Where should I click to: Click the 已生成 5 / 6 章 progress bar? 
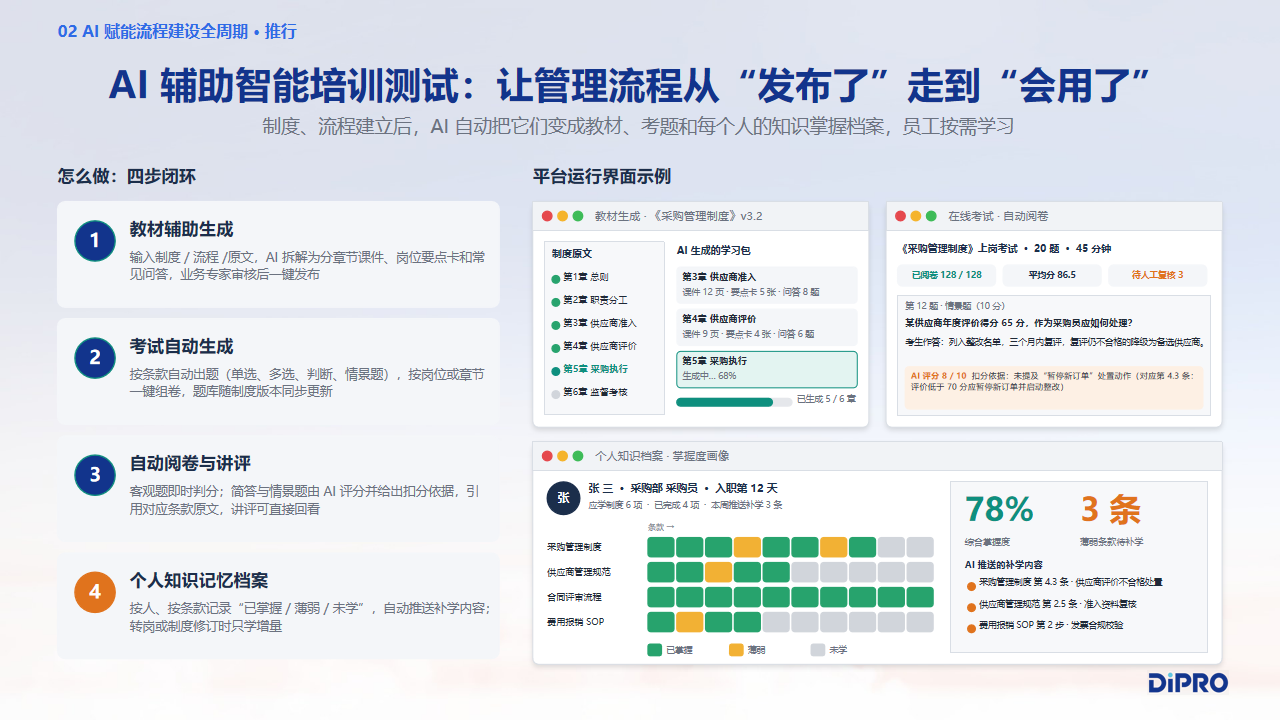tap(733, 402)
